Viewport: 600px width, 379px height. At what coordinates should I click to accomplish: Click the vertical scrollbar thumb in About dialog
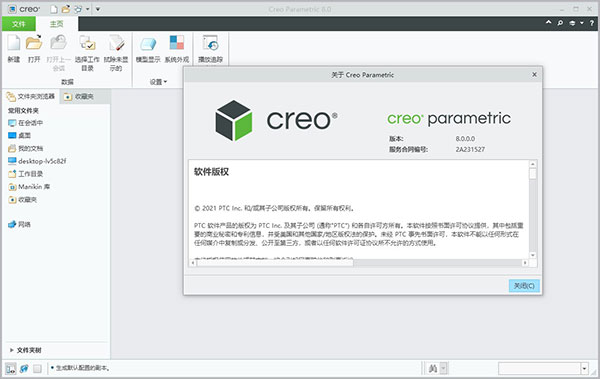[533, 174]
